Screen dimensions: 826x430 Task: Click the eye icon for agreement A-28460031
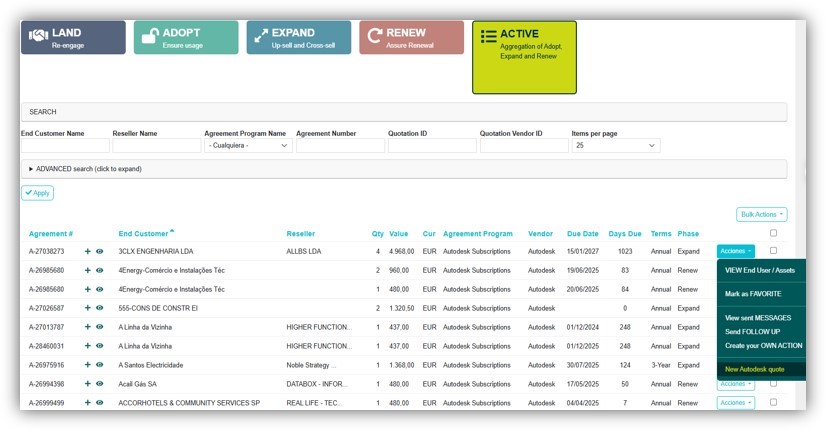[100, 346]
